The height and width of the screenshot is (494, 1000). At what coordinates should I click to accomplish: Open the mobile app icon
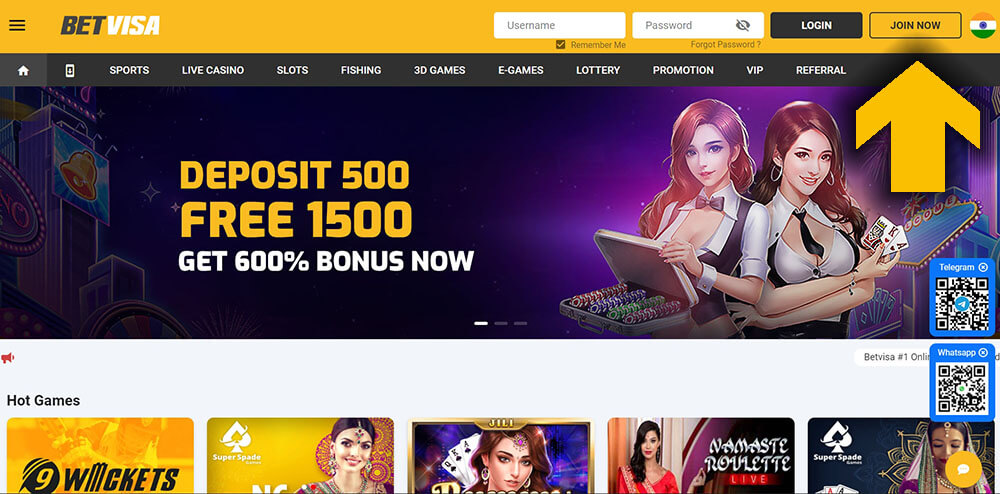[x=70, y=70]
